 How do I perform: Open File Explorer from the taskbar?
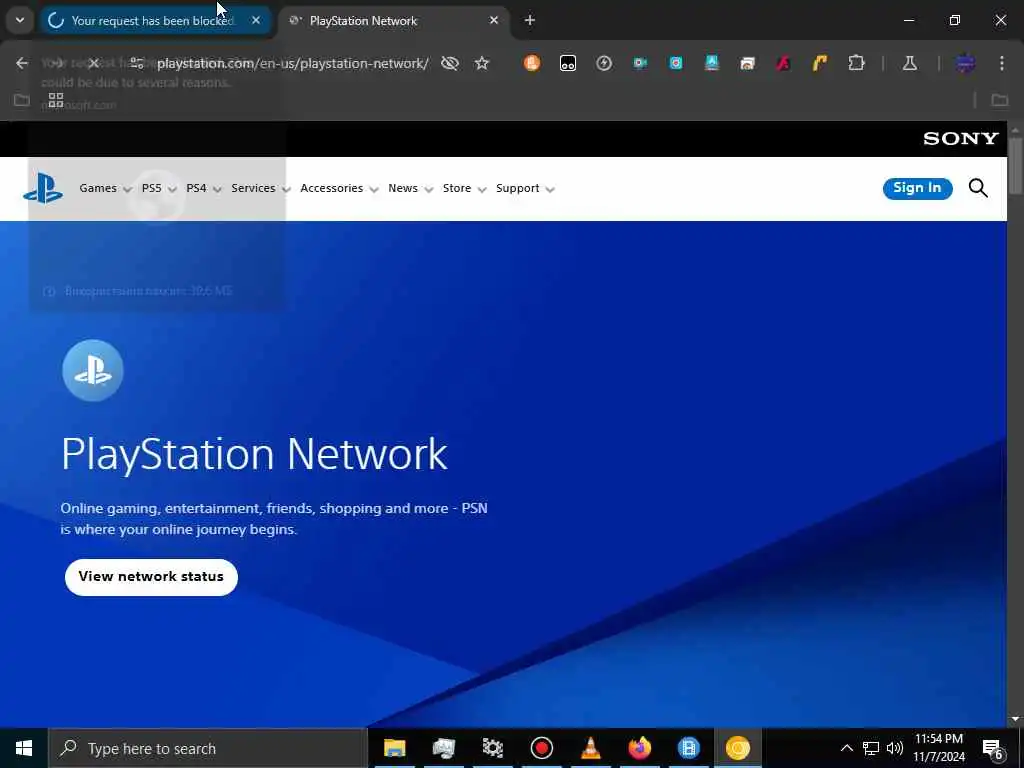[394, 748]
